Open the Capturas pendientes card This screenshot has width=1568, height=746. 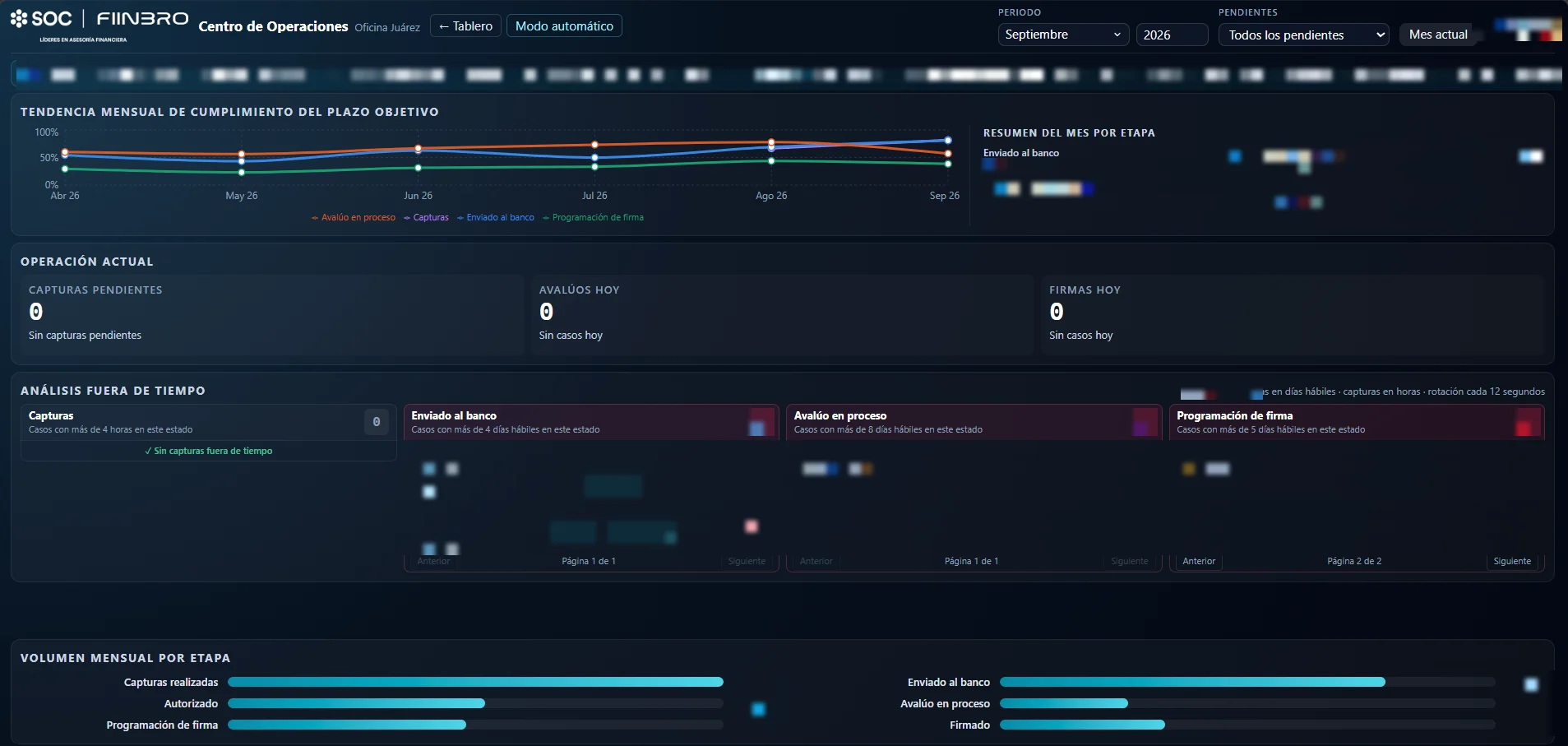272,314
